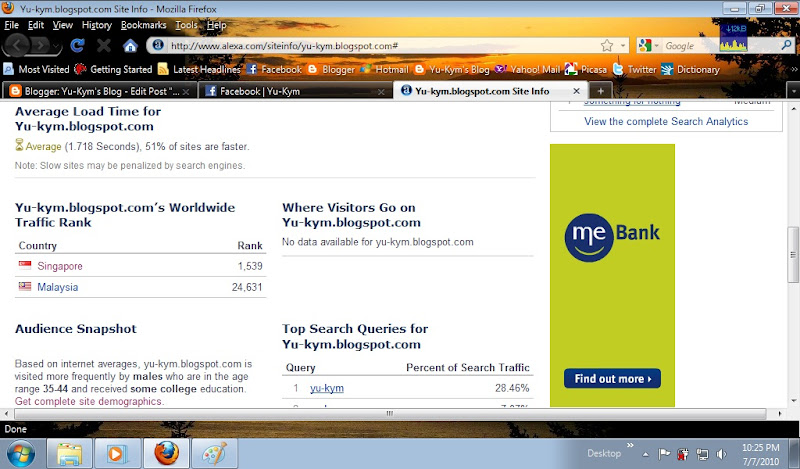Open the Dictionary bookmark
800x469 pixels.
[690, 69]
